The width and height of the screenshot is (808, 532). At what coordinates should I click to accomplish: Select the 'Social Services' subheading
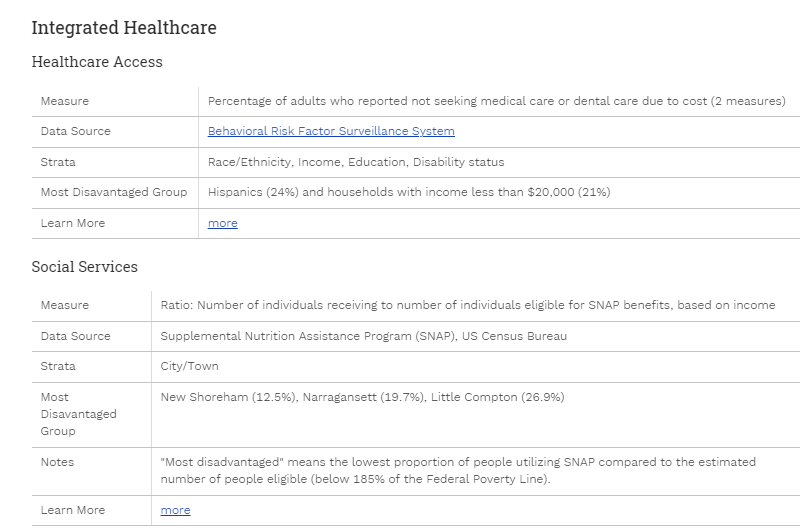(x=85, y=267)
